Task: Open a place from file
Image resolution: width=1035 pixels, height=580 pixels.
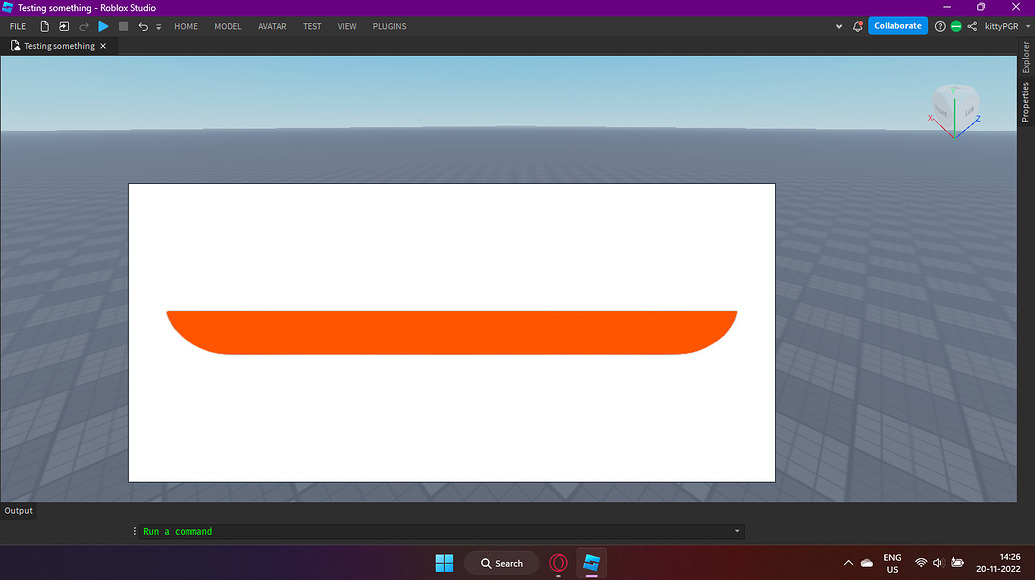Action: coord(64,26)
